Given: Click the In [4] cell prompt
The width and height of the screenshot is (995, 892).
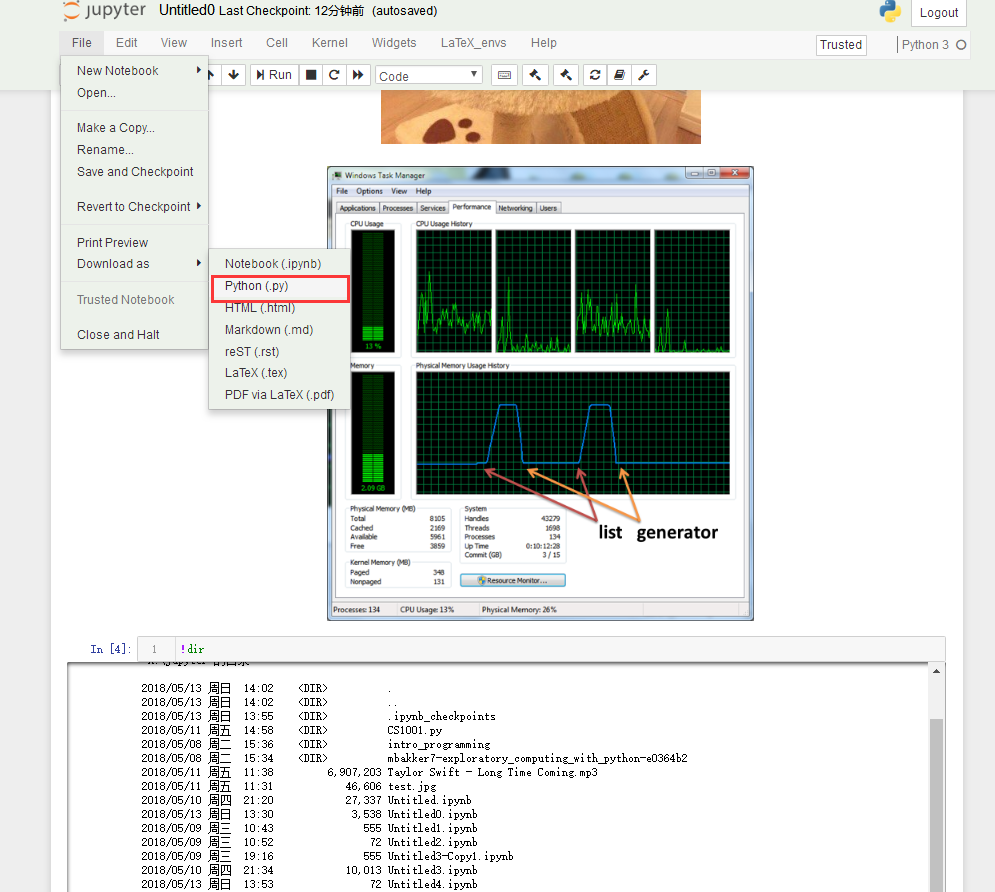Looking at the screenshot, I should 110,649.
